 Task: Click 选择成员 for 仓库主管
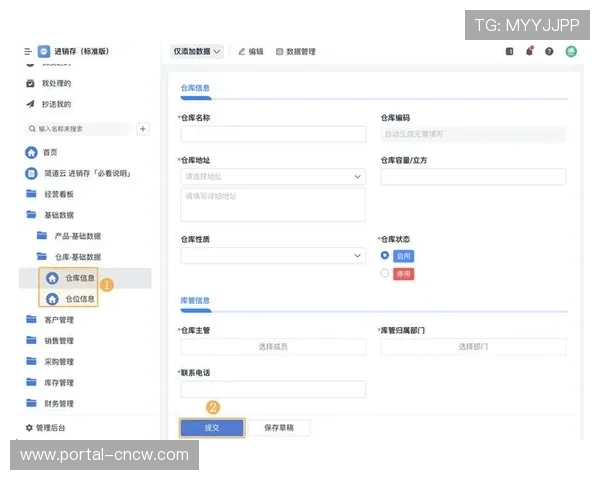(273, 347)
